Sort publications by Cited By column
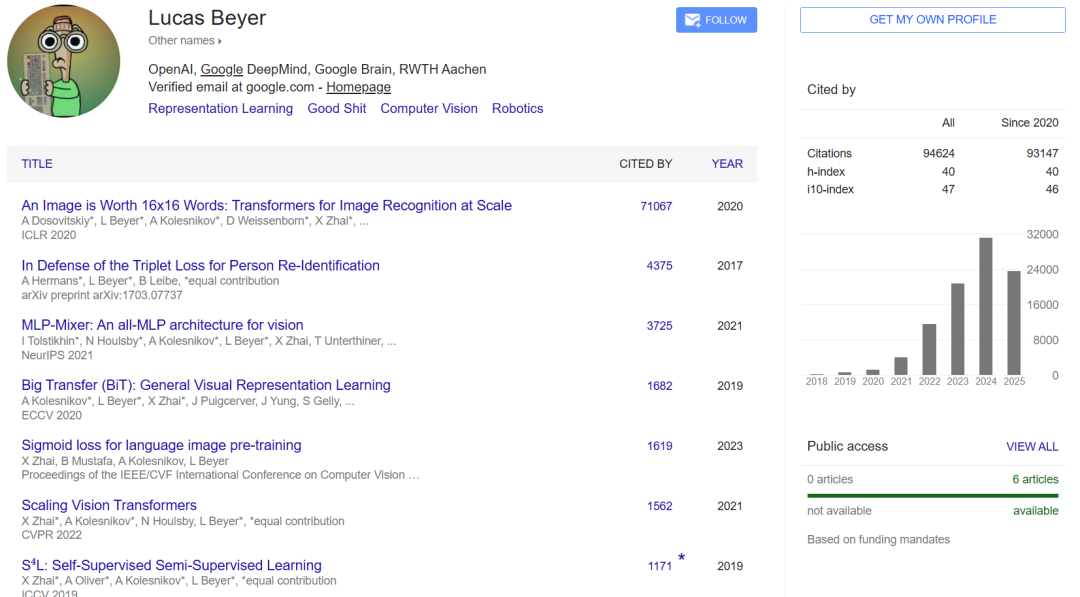 (x=645, y=164)
